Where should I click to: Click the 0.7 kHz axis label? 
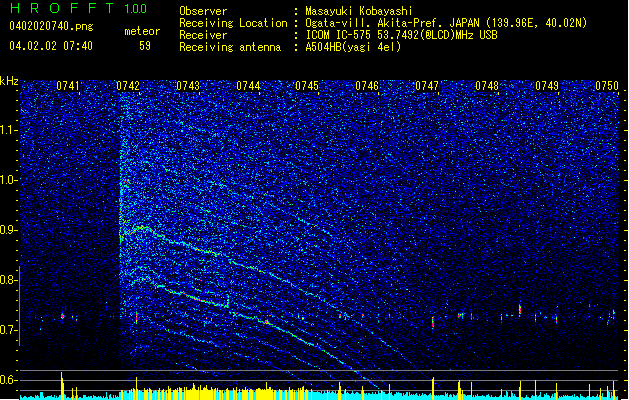click(x=9, y=330)
